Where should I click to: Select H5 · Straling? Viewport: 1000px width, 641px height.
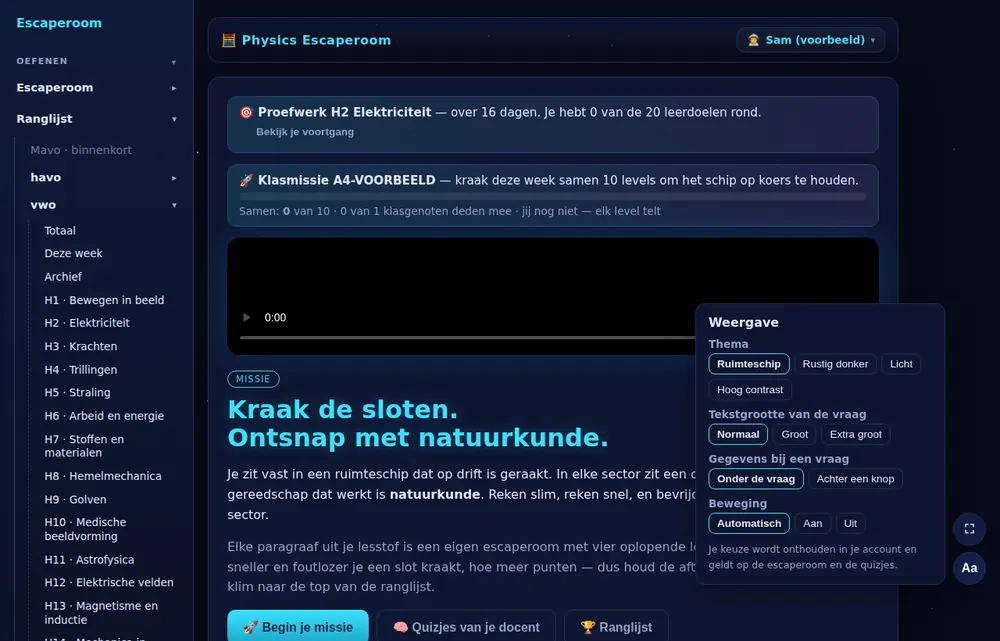tap(77, 393)
